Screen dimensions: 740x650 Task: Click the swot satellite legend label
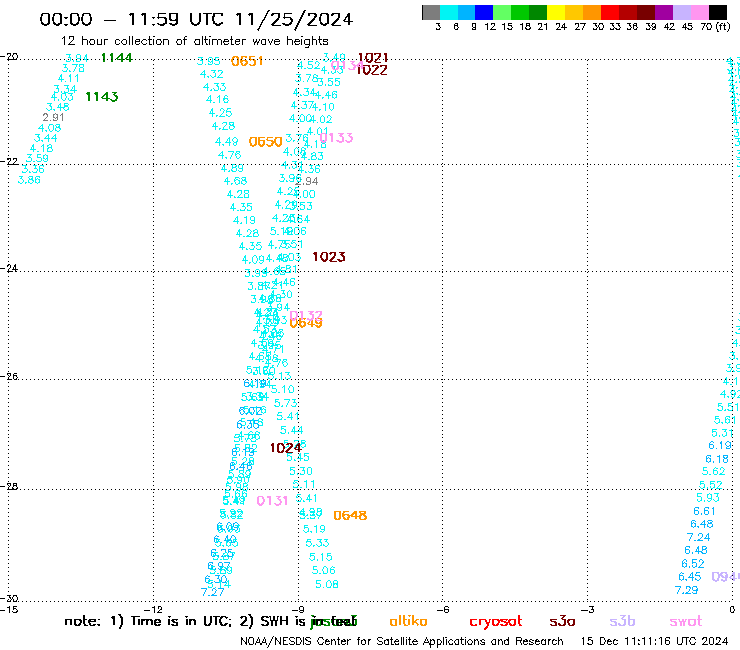686,621
